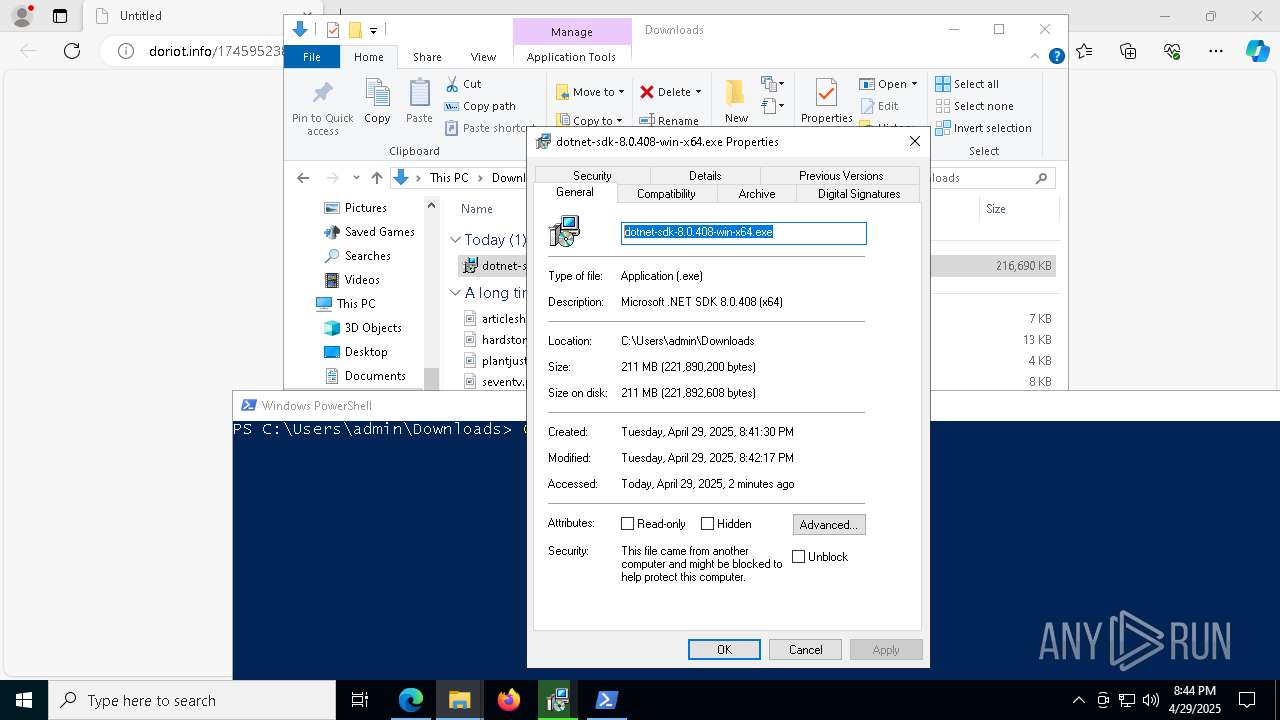Tick the Unblock checkbox
This screenshot has height=720, width=1280.
799,557
